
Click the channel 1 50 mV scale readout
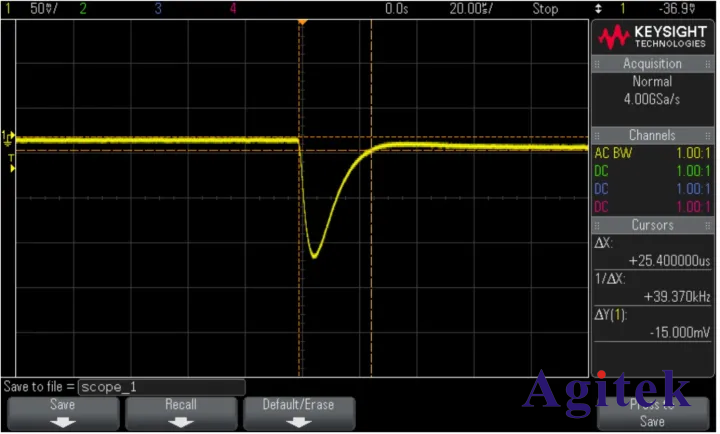tap(43, 8)
